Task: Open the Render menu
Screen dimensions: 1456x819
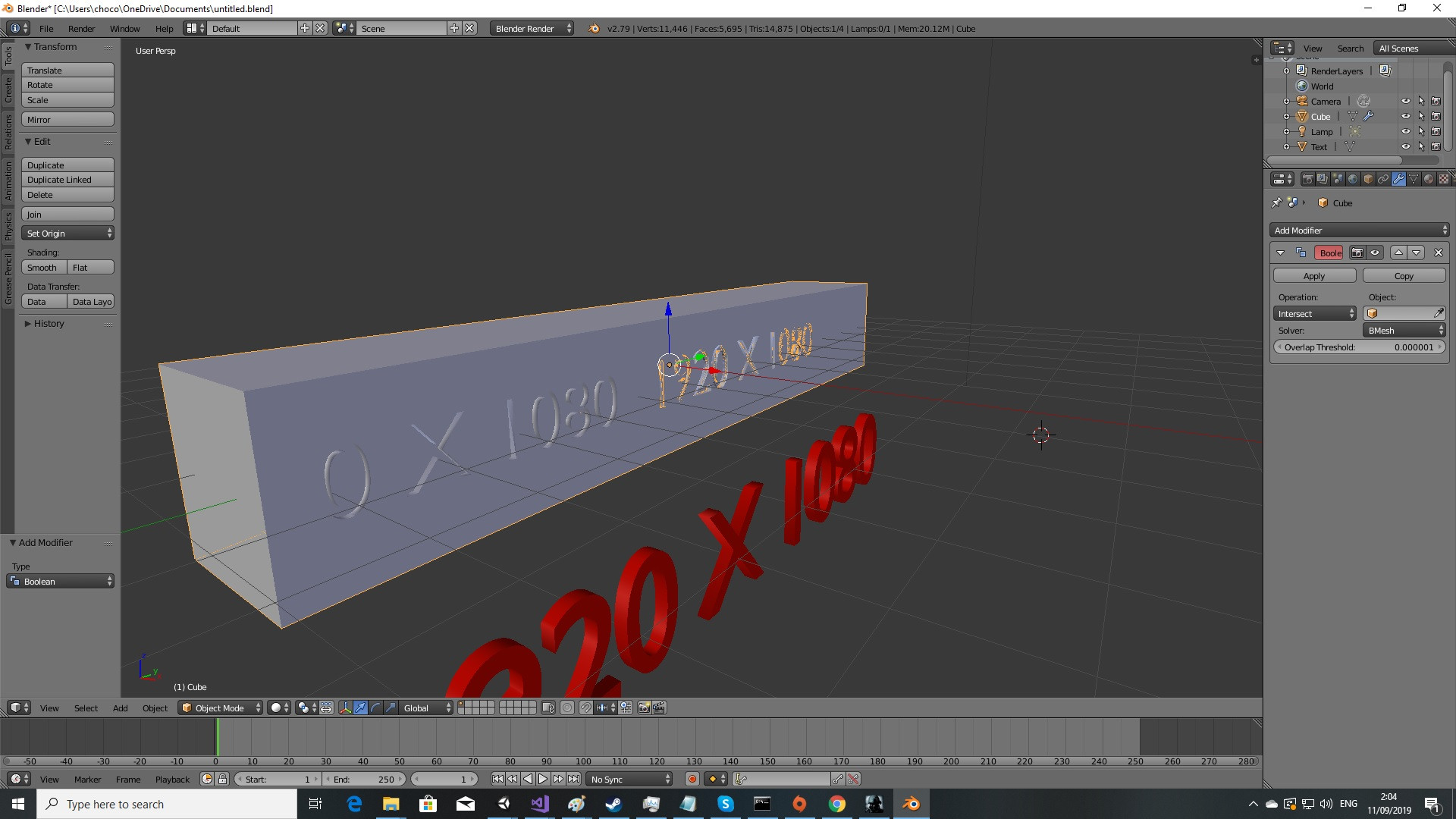Action: [x=81, y=28]
